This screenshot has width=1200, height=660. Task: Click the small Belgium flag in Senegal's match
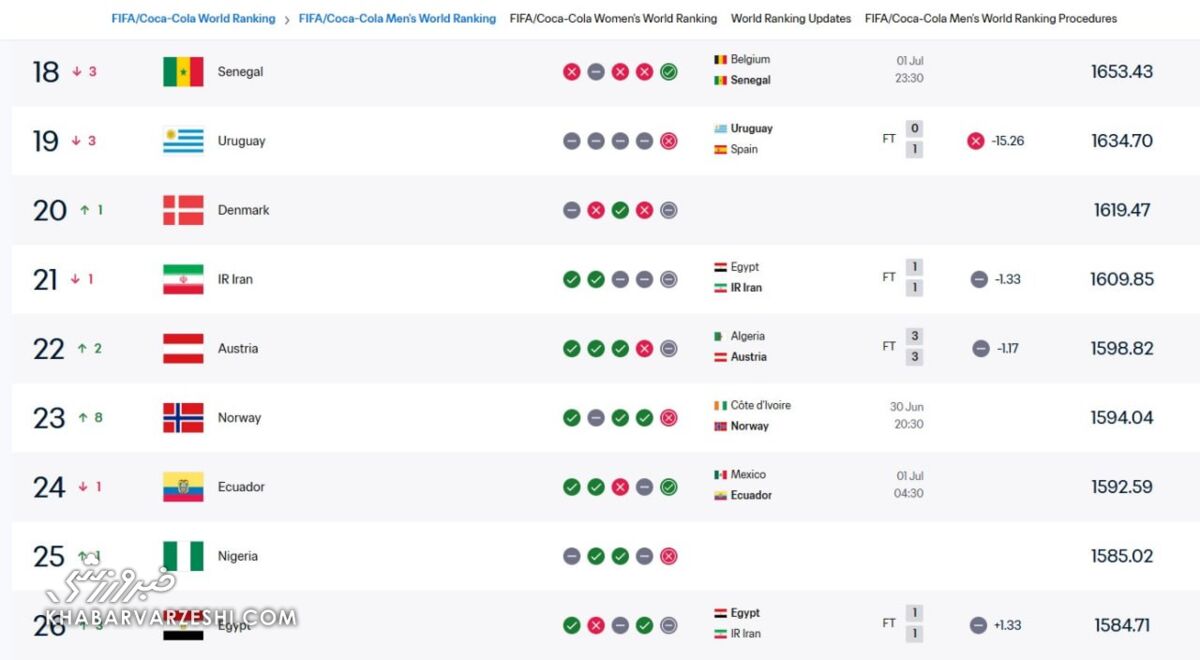tap(720, 60)
